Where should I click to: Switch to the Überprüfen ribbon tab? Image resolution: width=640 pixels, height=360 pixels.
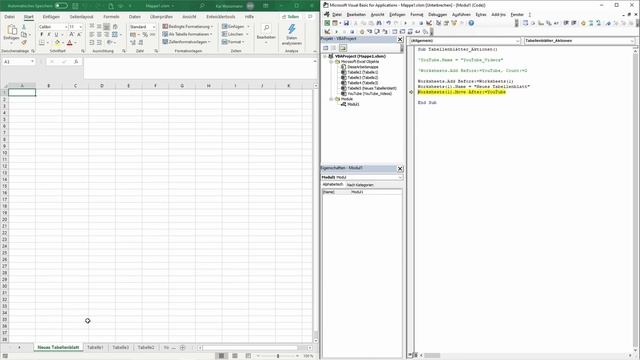(161, 17)
